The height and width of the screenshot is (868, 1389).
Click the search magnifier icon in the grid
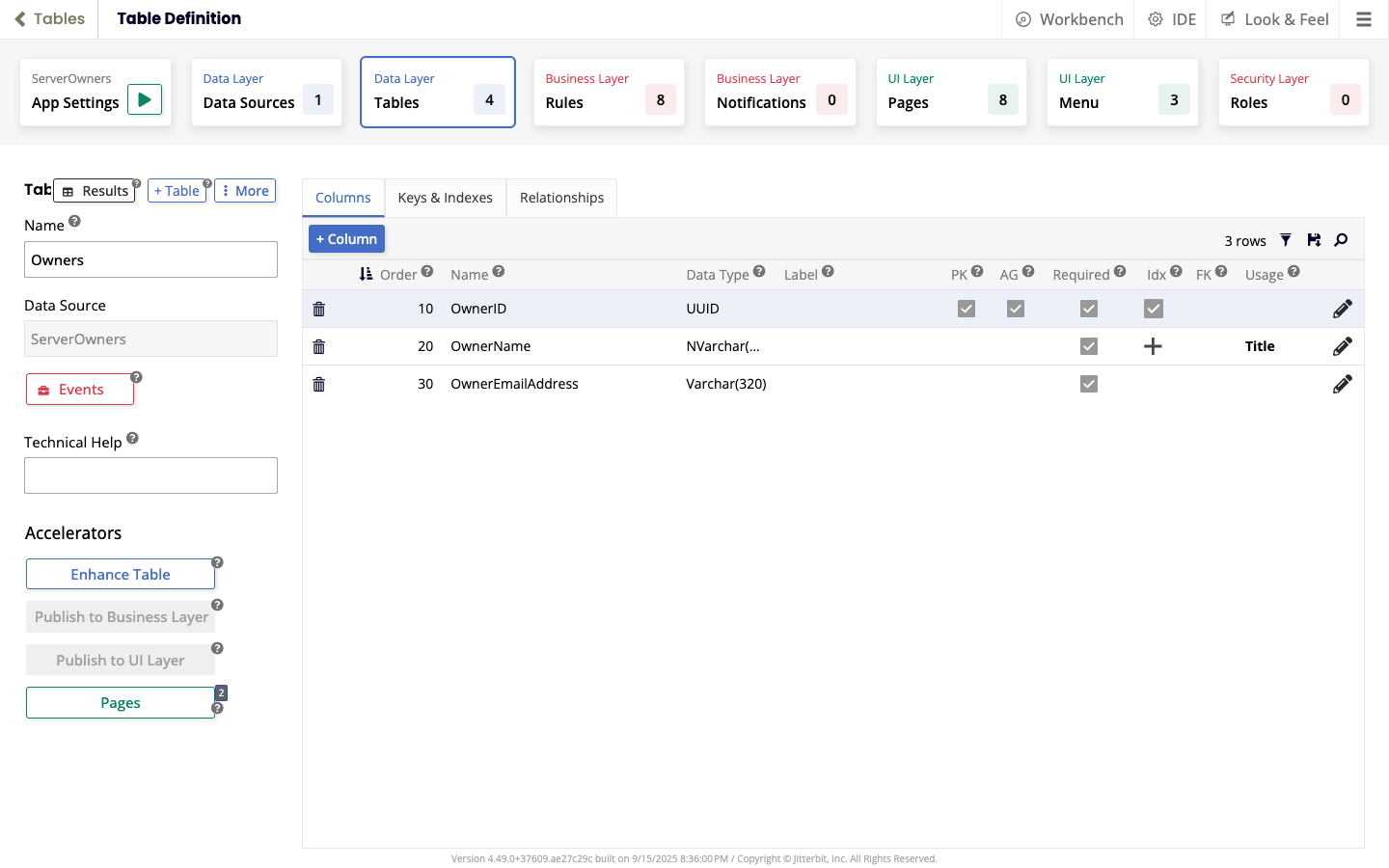coord(1341,240)
